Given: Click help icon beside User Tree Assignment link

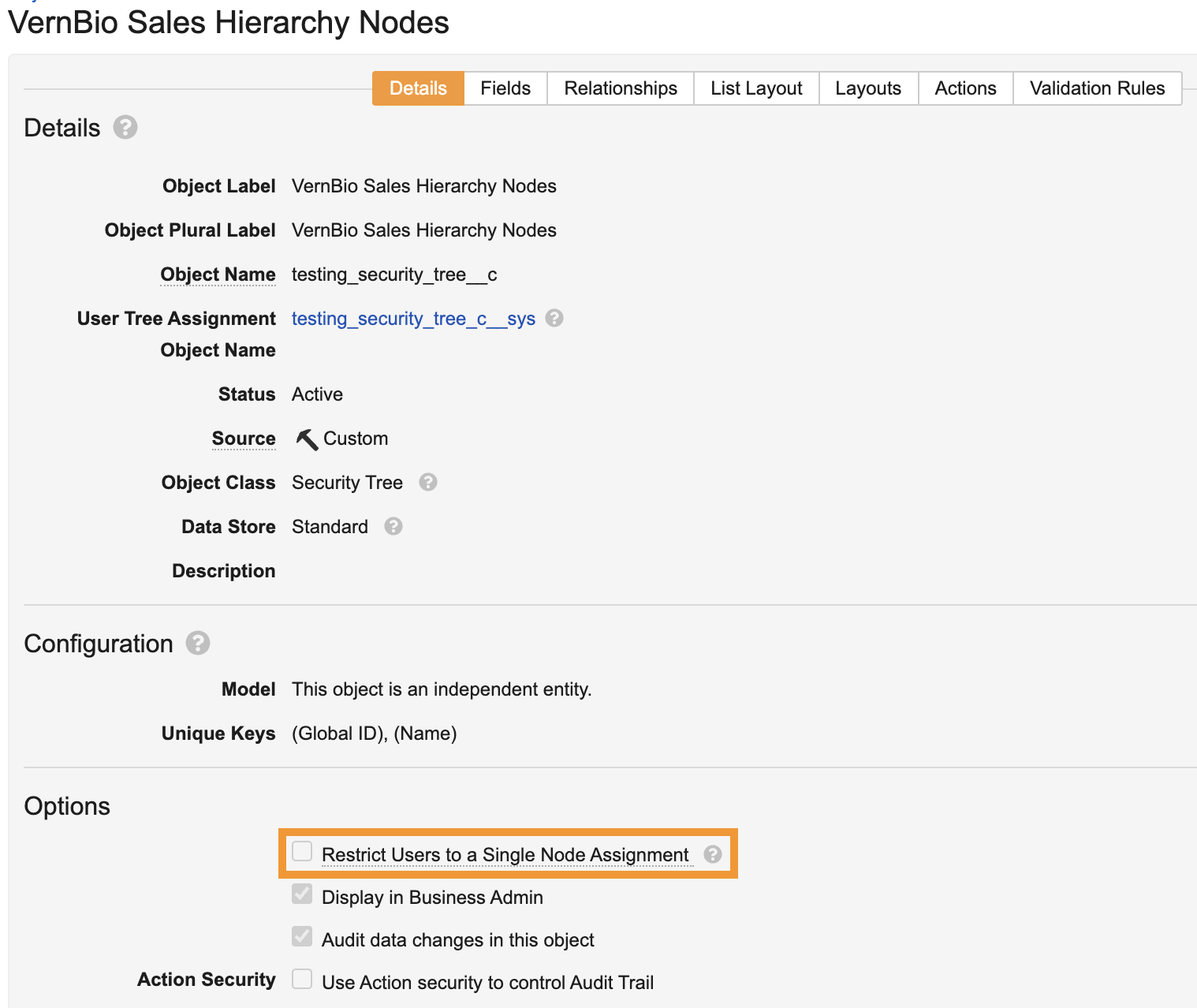Looking at the screenshot, I should (554, 318).
